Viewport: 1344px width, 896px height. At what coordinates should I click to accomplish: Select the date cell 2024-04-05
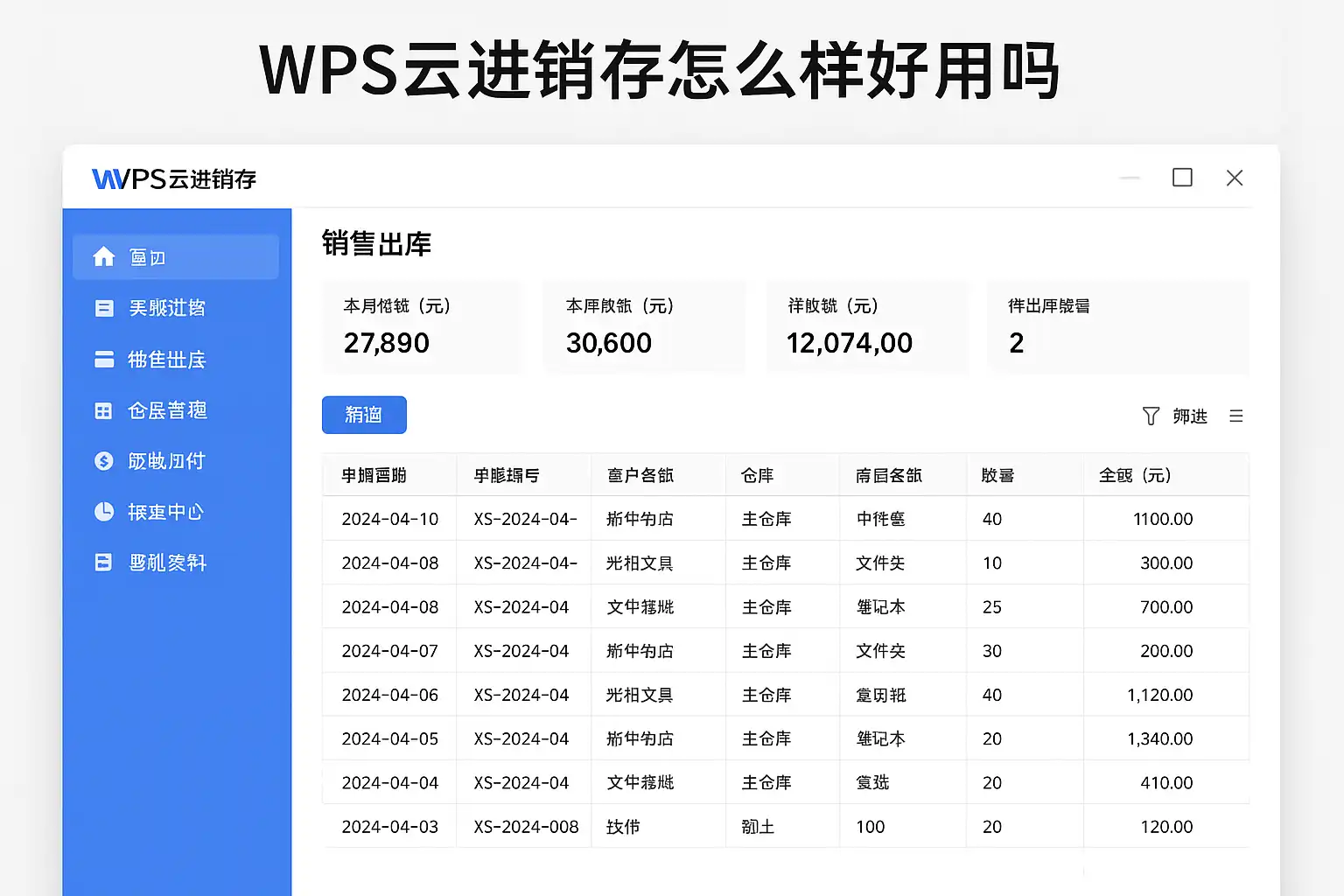(x=390, y=738)
